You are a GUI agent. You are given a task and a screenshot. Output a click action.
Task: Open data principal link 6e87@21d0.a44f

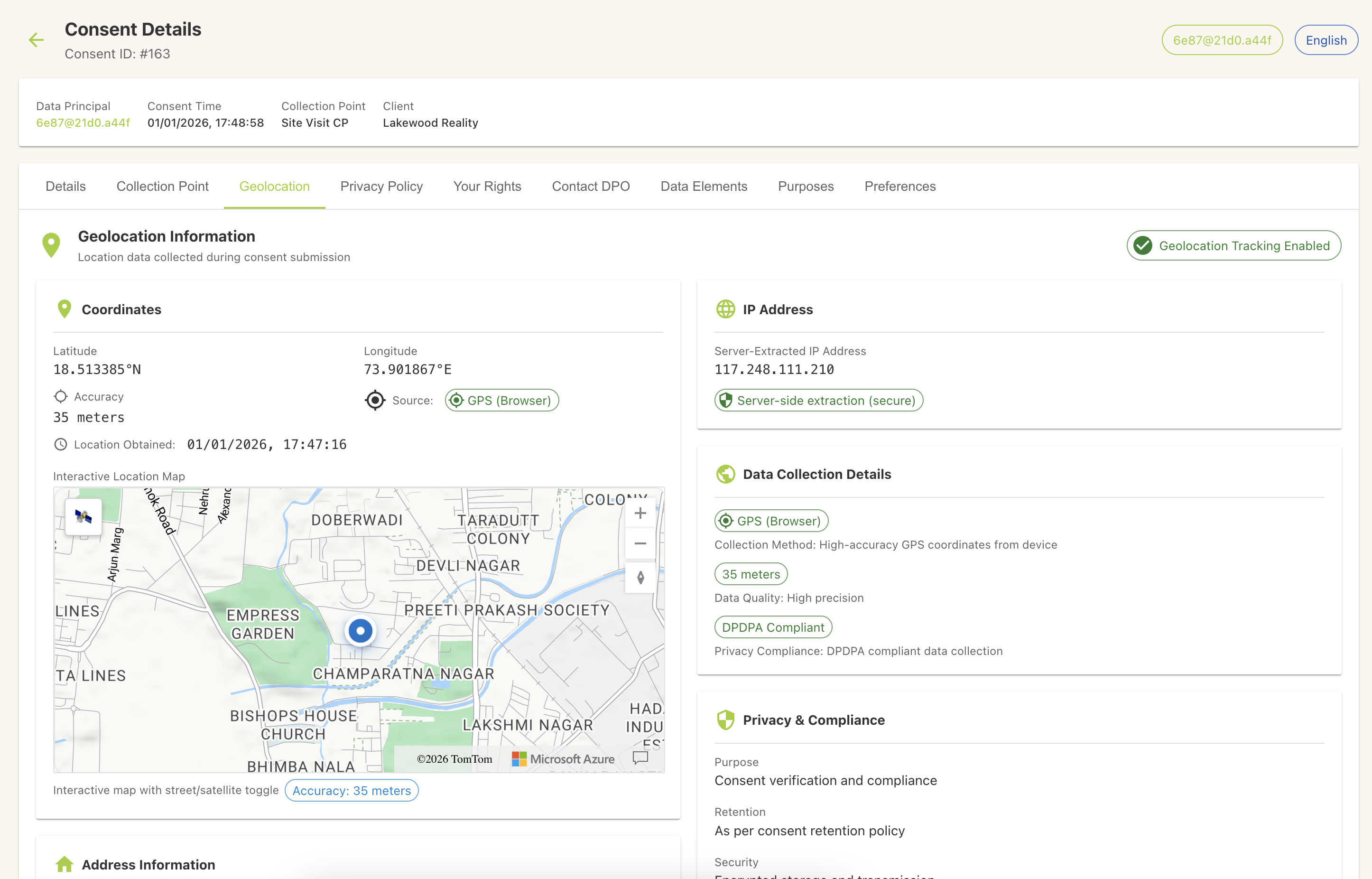[x=83, y=122]
